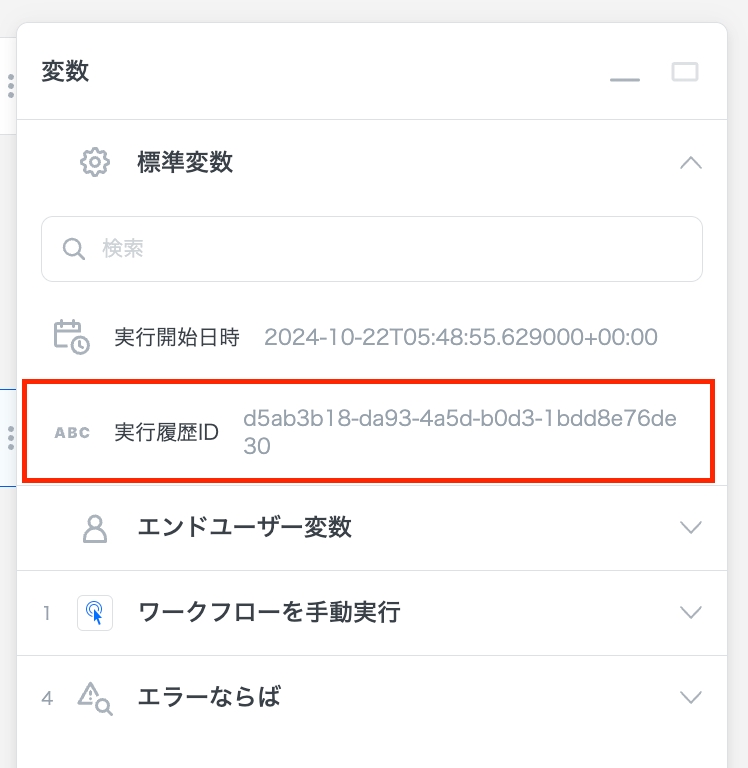Maximize the 変数 panel
The image size is (748, 768).
coord(685,72)
